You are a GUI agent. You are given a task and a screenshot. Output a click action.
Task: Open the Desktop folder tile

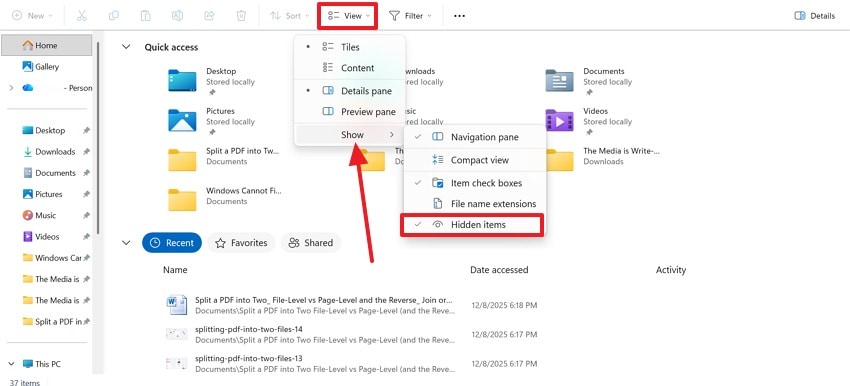pos(211,81)
